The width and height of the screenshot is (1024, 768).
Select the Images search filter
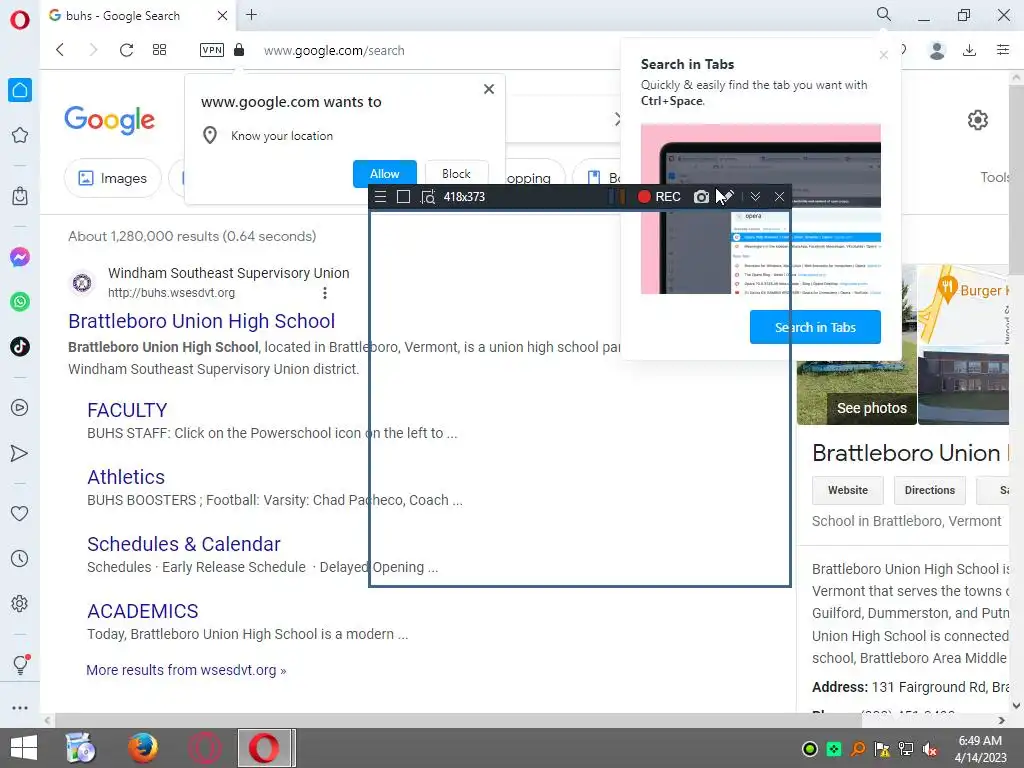(112, 178)
